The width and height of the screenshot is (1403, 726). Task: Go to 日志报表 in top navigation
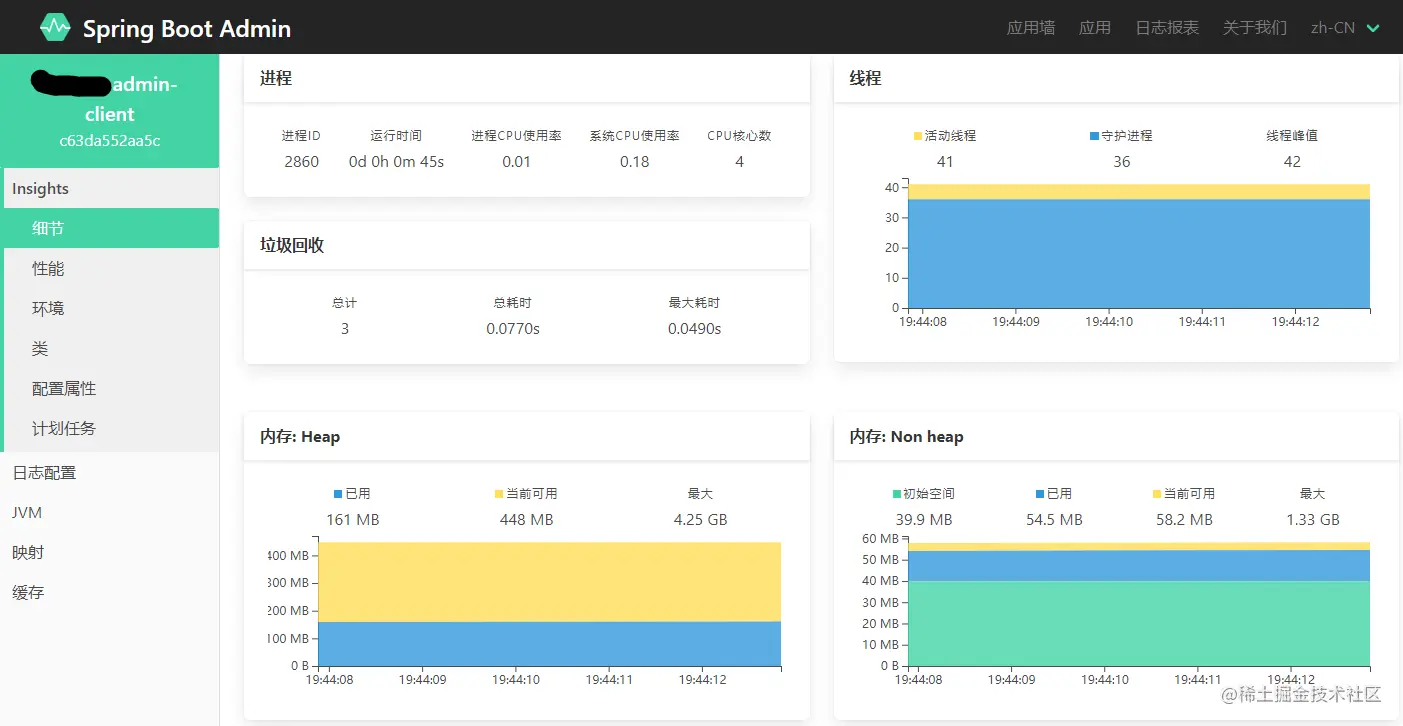pyautogui.click(x=1167, y=28)
